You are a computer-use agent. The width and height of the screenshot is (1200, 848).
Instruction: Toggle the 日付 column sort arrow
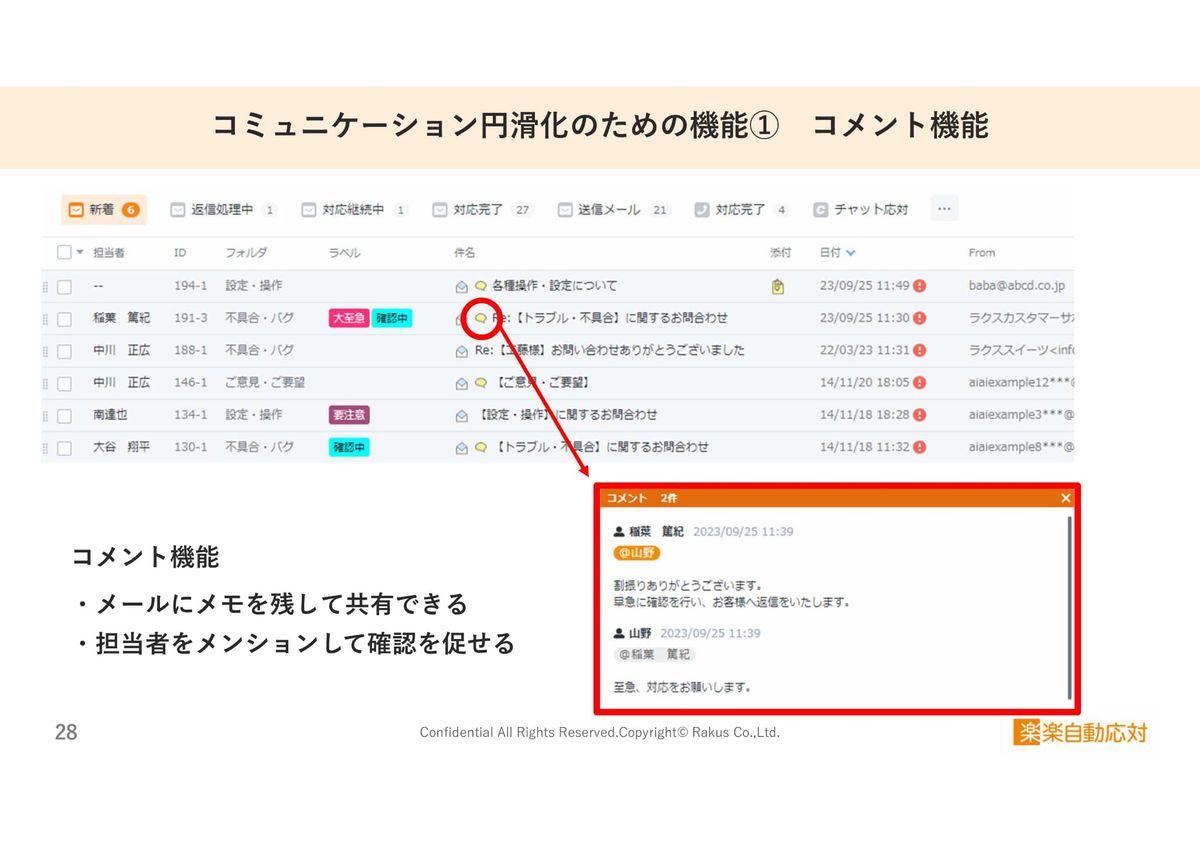pyautogui.click(x=851, y=253)
